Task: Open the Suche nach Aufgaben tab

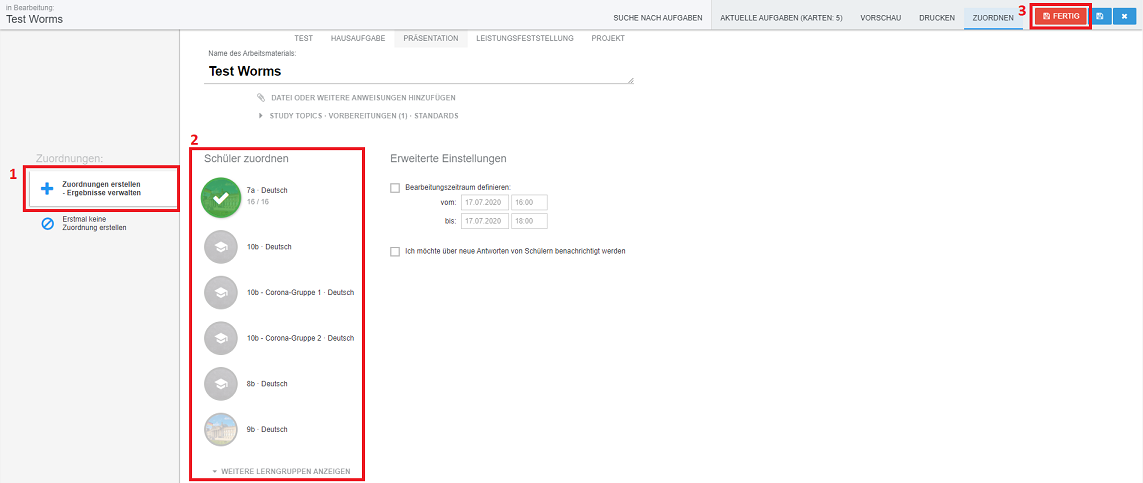Action: click(658, 17)
